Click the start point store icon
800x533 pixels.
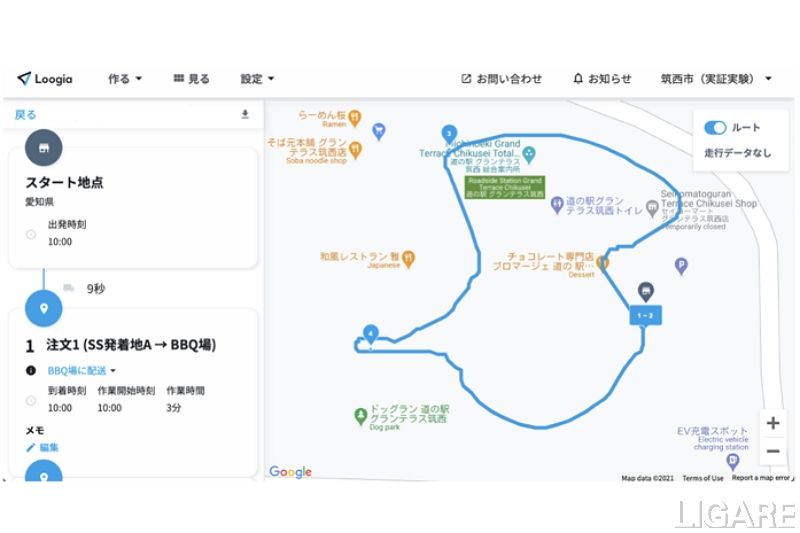point(43,149)
